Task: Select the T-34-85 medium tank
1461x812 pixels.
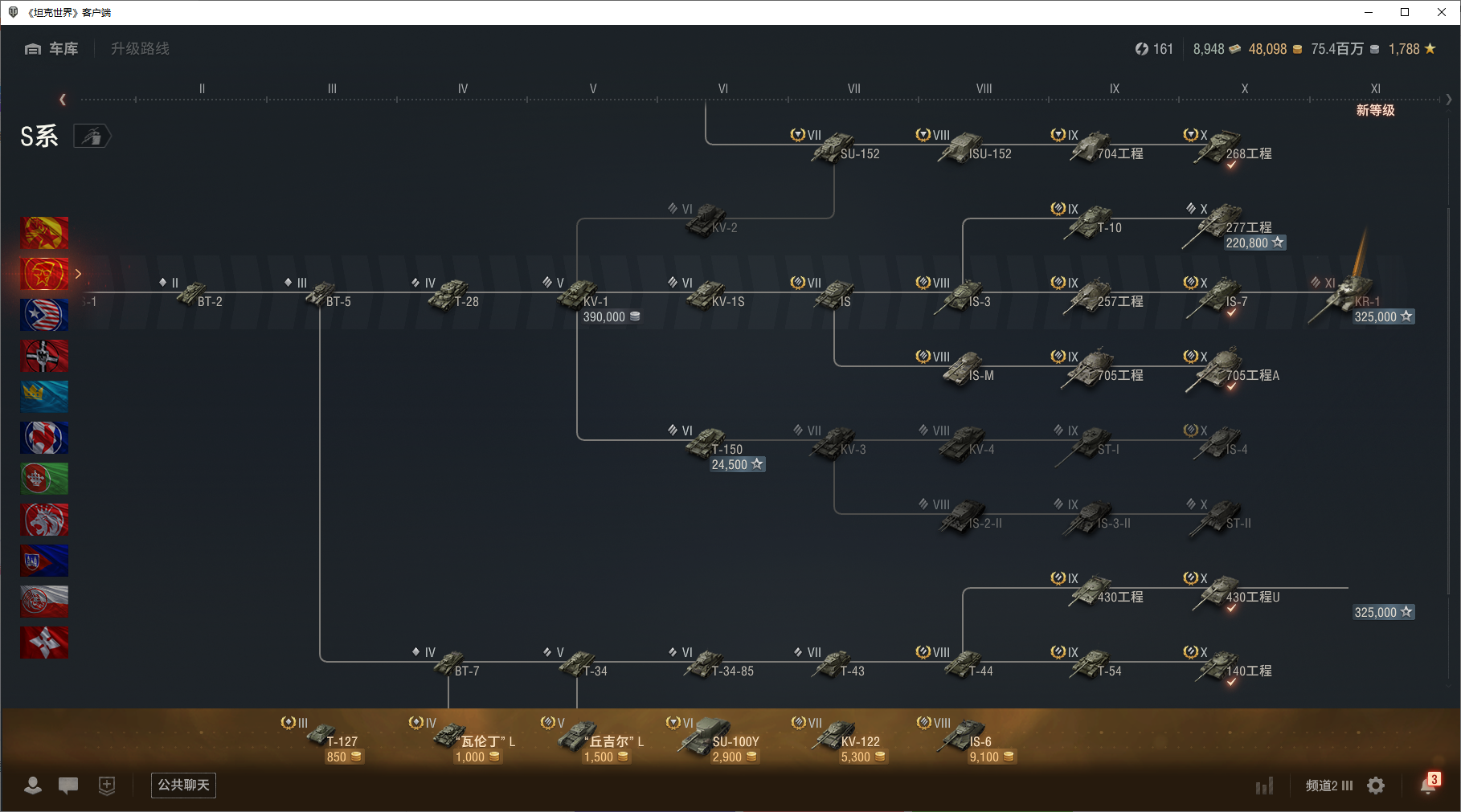Action: pyautogui.click(x=710, y=664)
